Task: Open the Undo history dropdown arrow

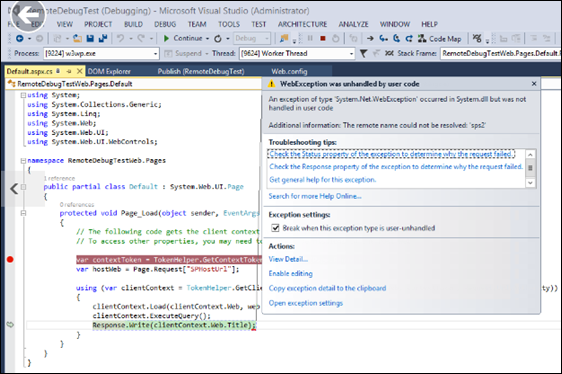Action: click(131, 39)
